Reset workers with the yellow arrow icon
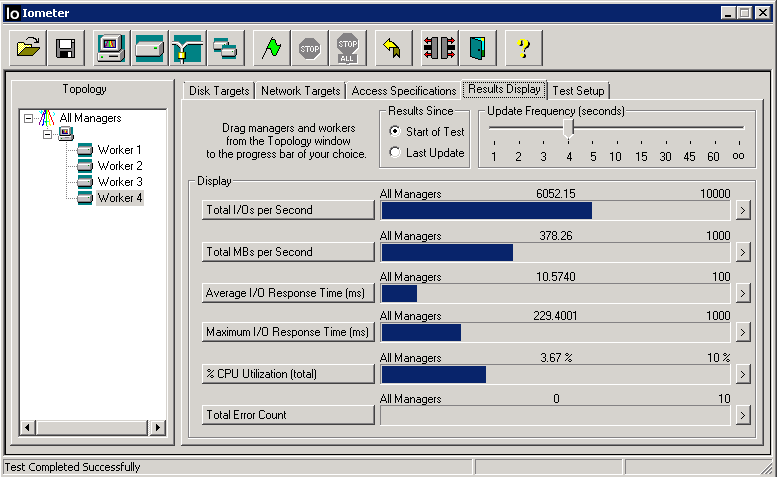 (x=393, y=48)
